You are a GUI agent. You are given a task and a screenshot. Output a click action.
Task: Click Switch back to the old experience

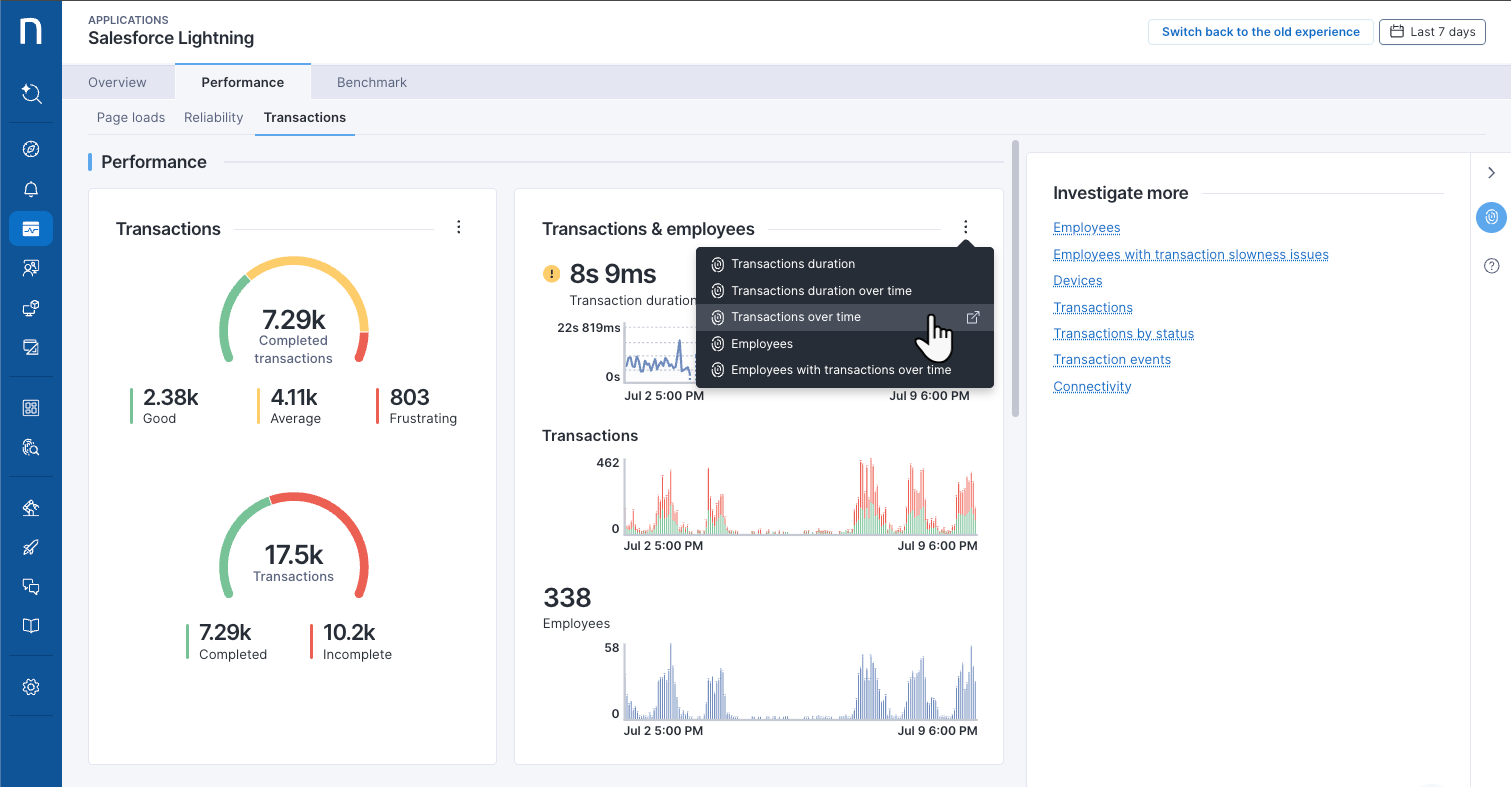(x=1260, y=32)
